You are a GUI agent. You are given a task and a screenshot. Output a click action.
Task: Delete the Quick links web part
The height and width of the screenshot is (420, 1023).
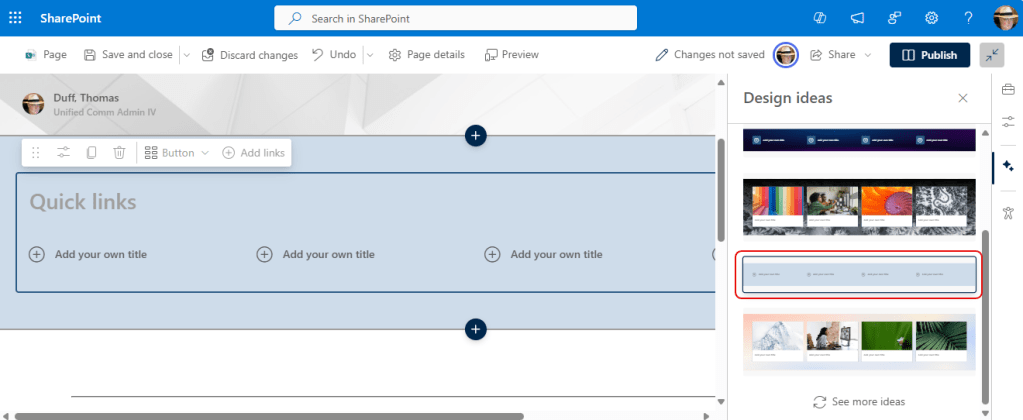(x=119, y=153)
